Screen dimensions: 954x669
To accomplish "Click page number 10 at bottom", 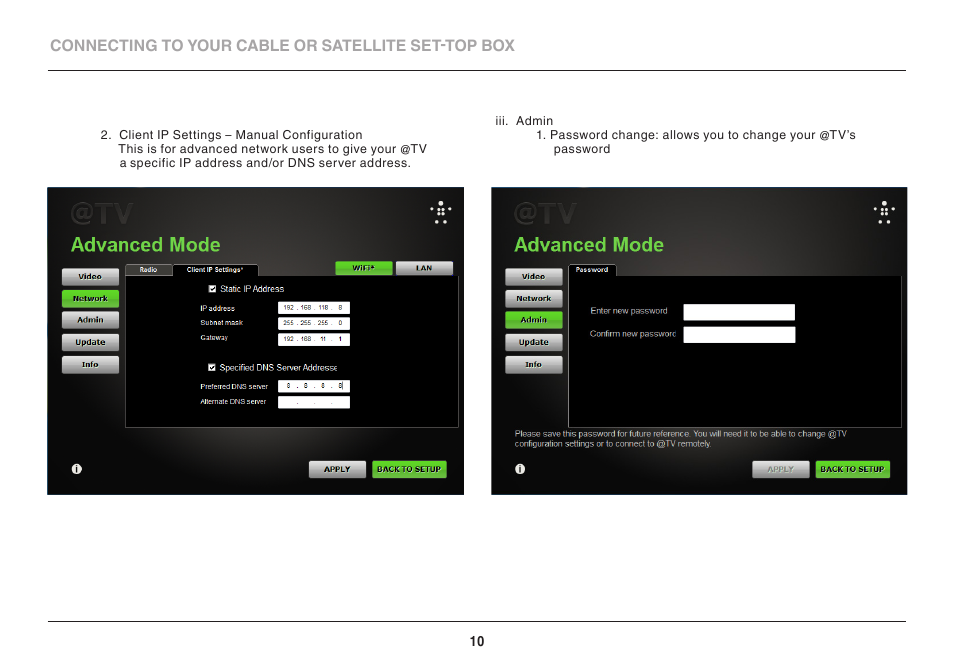I will (x=477, y=642).
